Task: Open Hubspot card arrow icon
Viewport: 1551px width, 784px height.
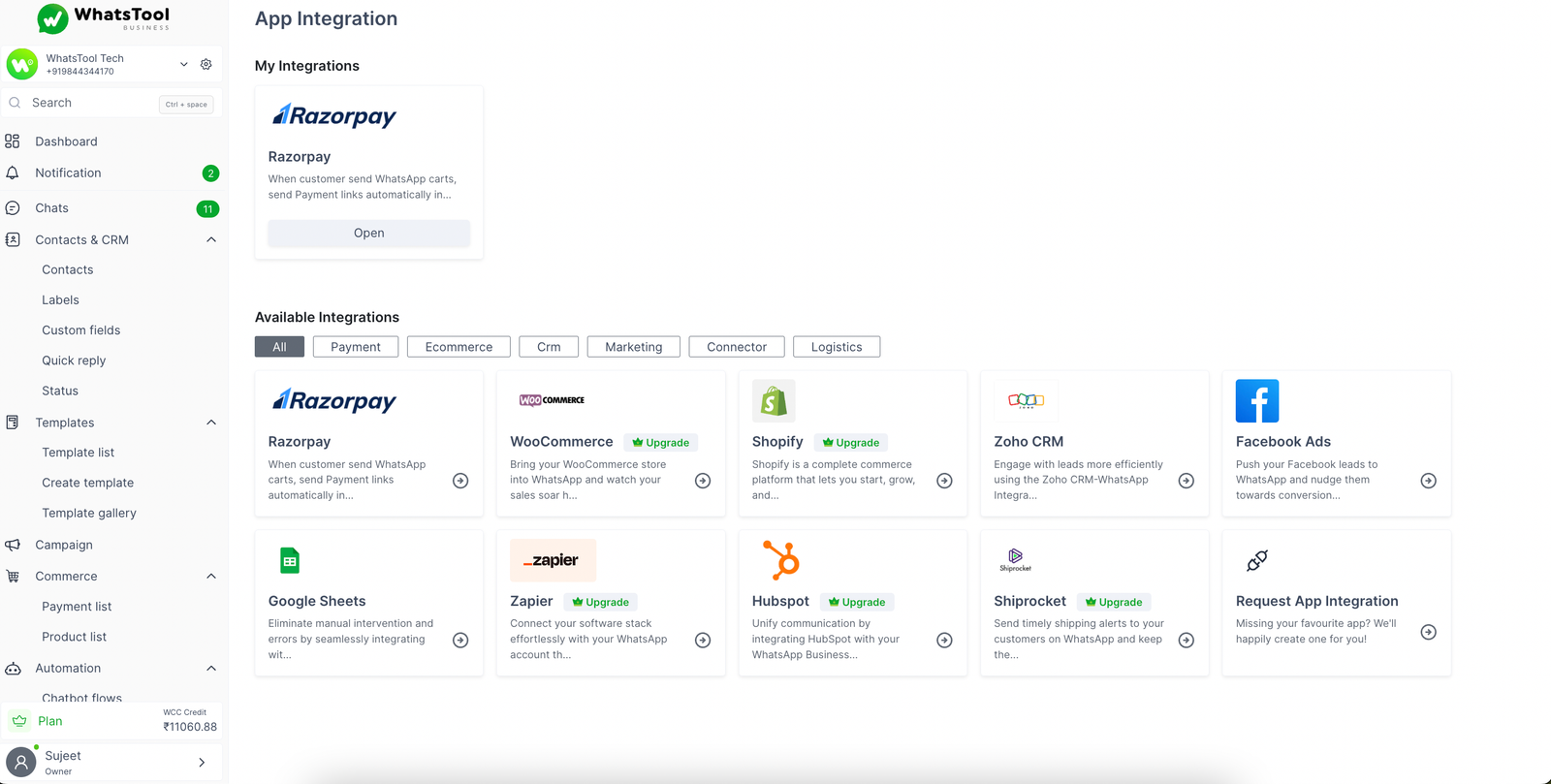Action: coord(944,641)
